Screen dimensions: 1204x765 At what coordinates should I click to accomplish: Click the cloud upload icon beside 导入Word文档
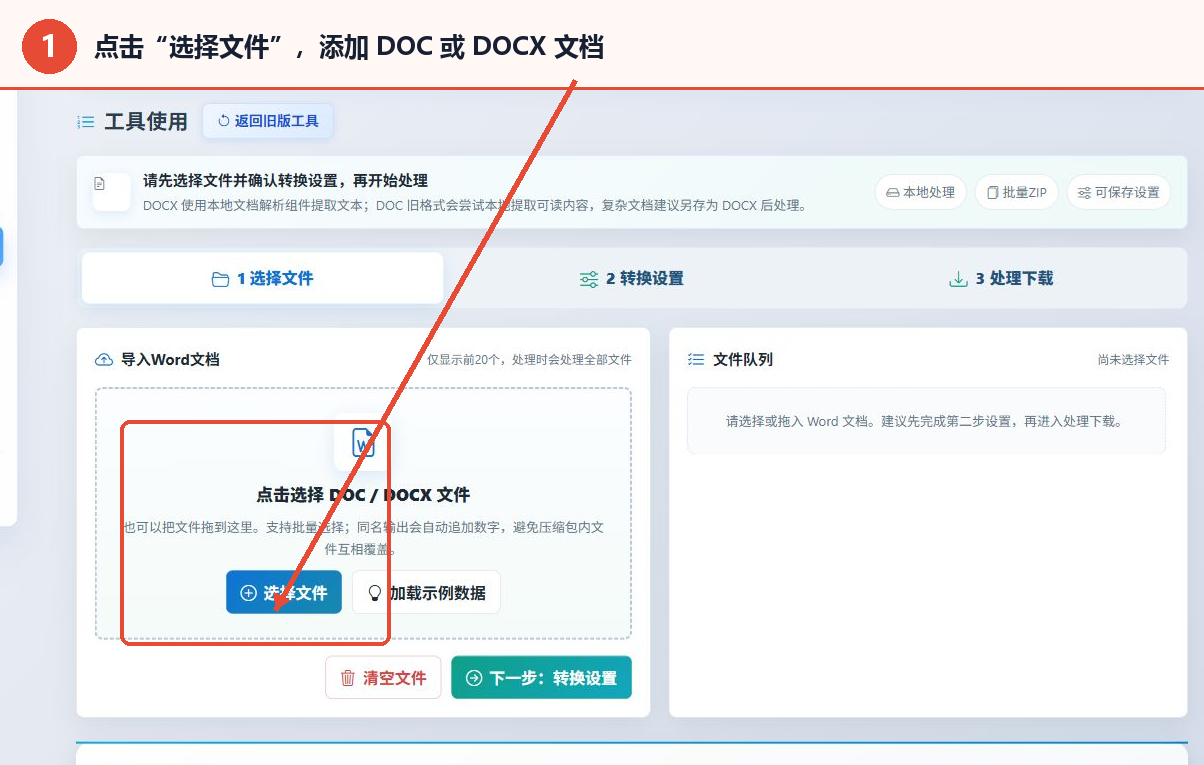click(103, 359)
